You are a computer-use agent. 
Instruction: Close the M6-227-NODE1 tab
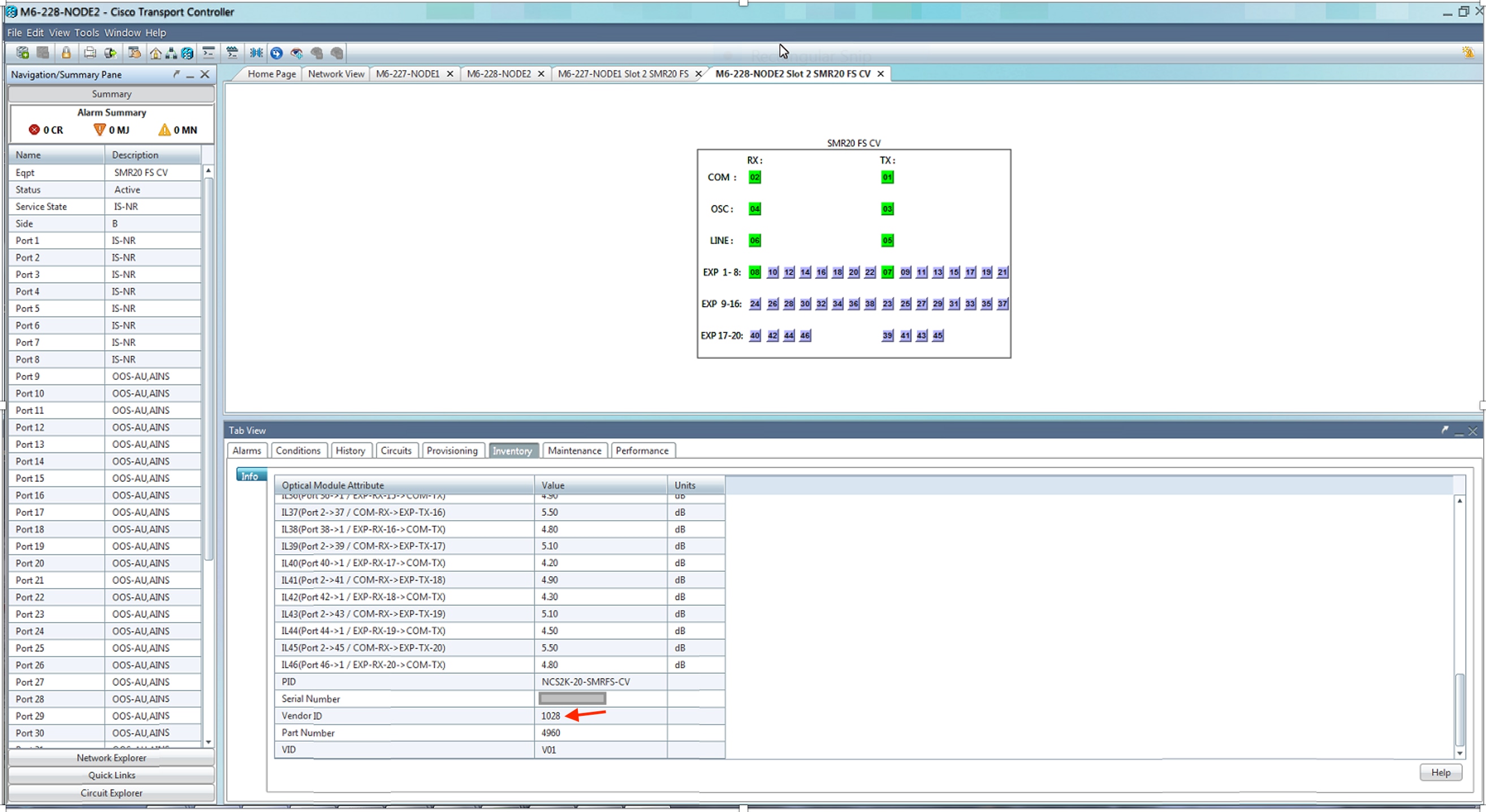pos(450,74)
